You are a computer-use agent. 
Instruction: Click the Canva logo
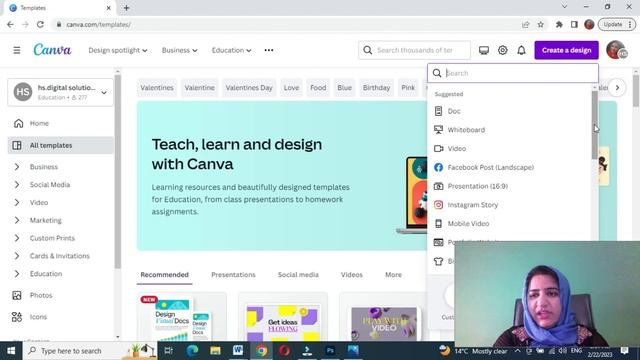click(52, 50)
